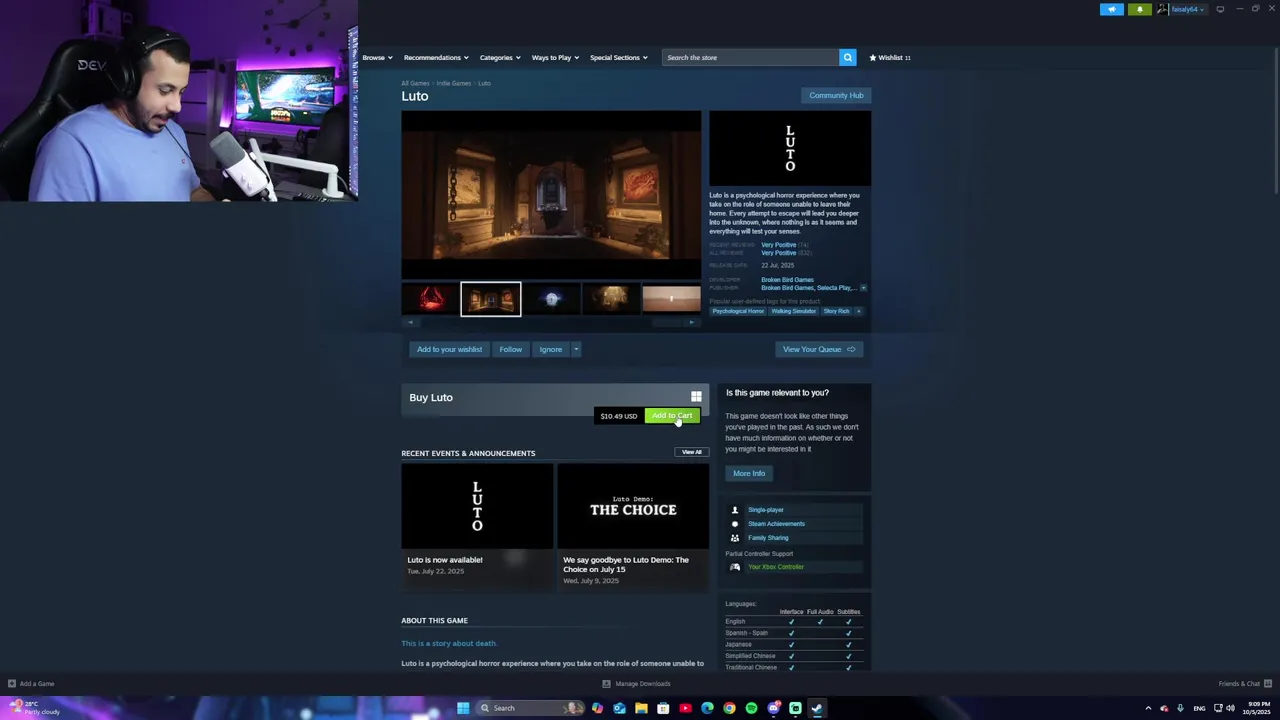Viewport: 1280px width, 720px height.
Task: Launch YouTube from the taskbar
Action: tap(685, 708)
